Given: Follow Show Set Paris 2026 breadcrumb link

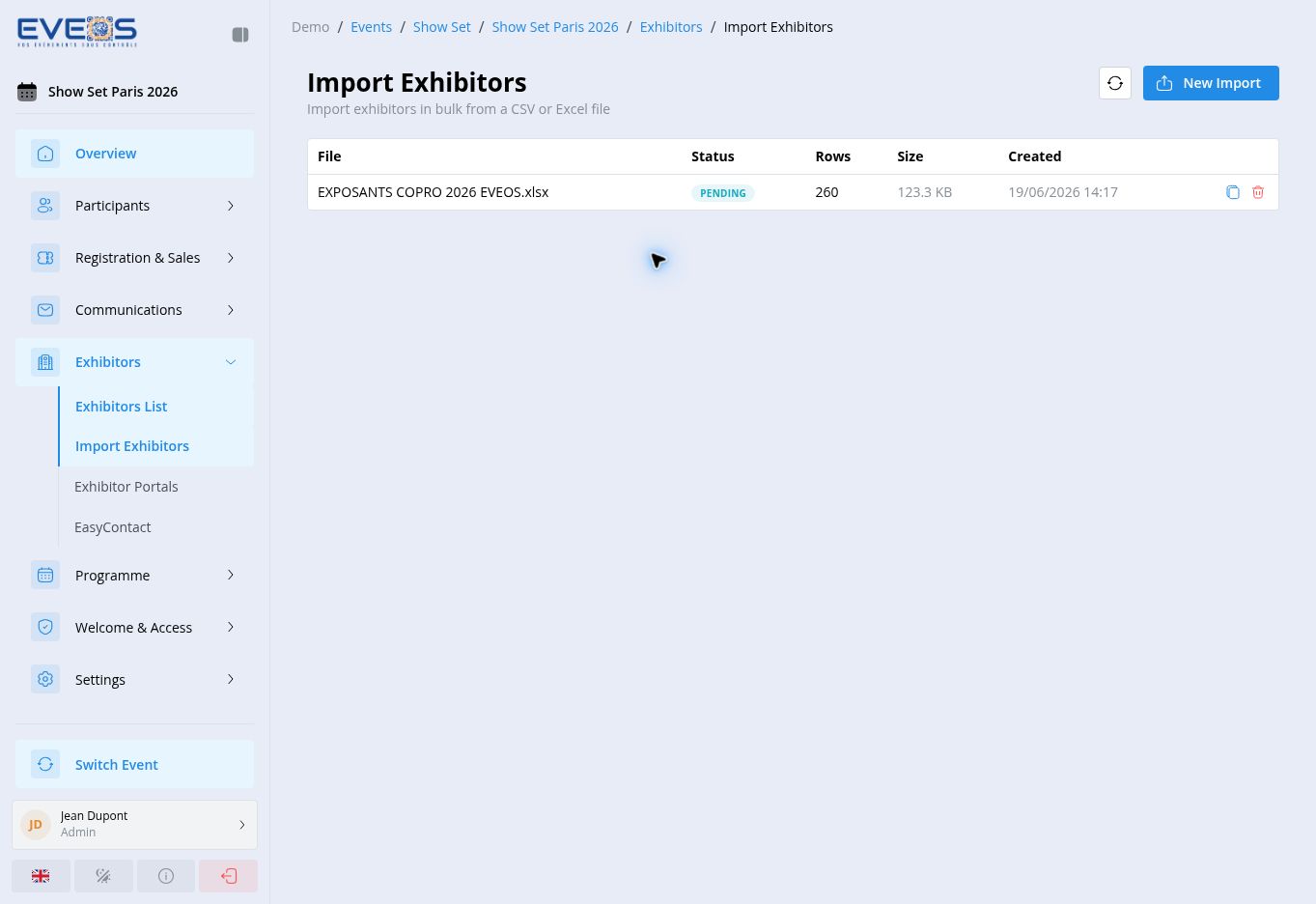Looking at the screenshot, I should pos(555,27).
